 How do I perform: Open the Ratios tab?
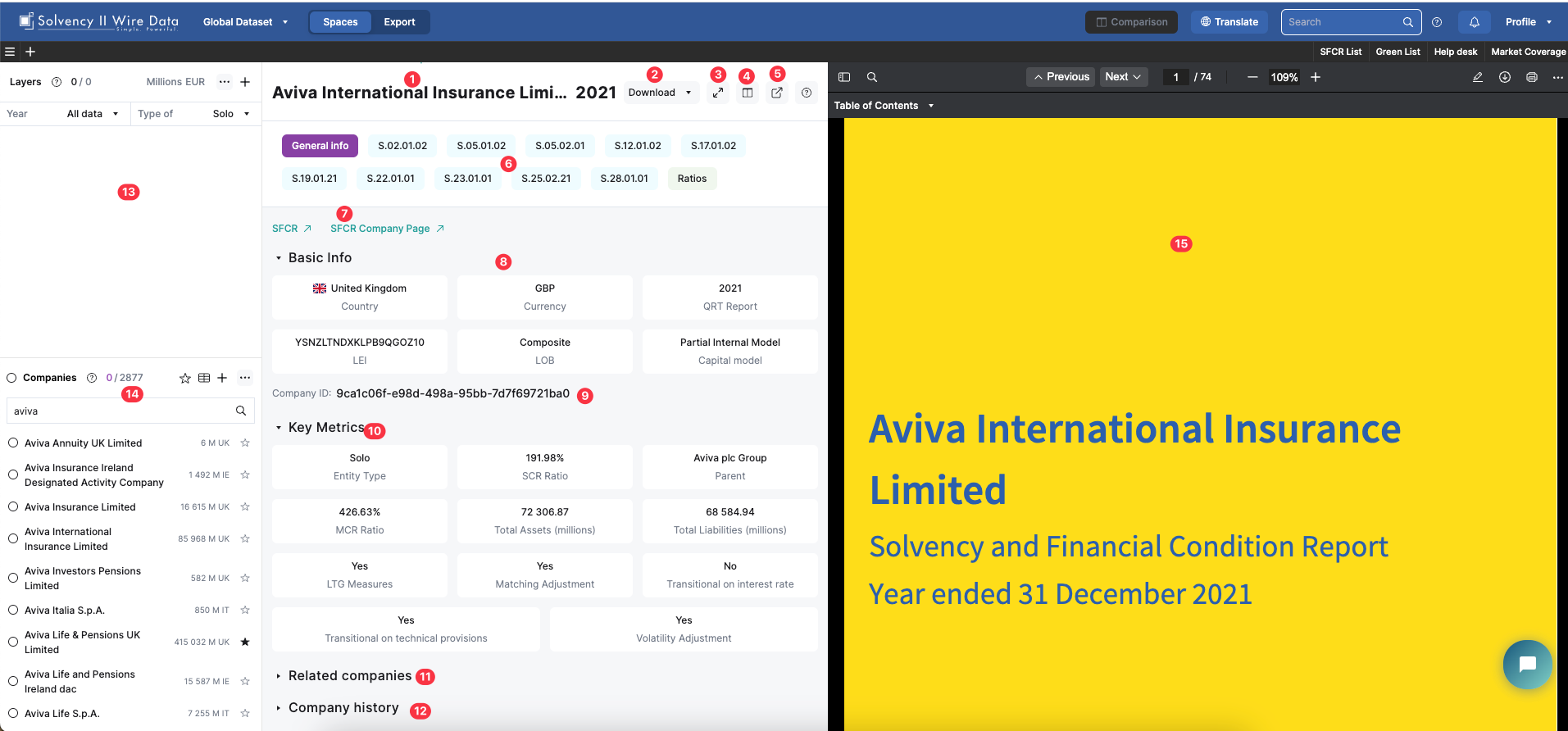692,179
